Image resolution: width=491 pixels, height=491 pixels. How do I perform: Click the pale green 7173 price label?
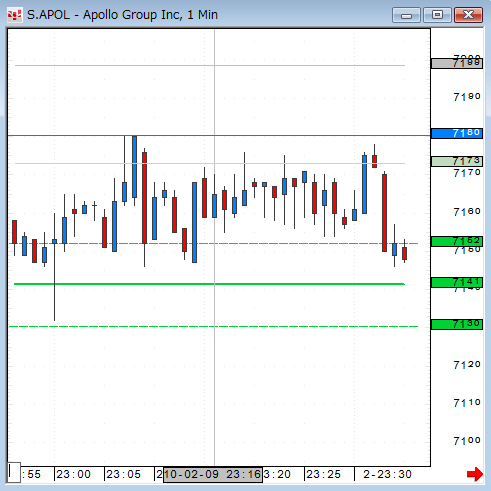(457, 161)
